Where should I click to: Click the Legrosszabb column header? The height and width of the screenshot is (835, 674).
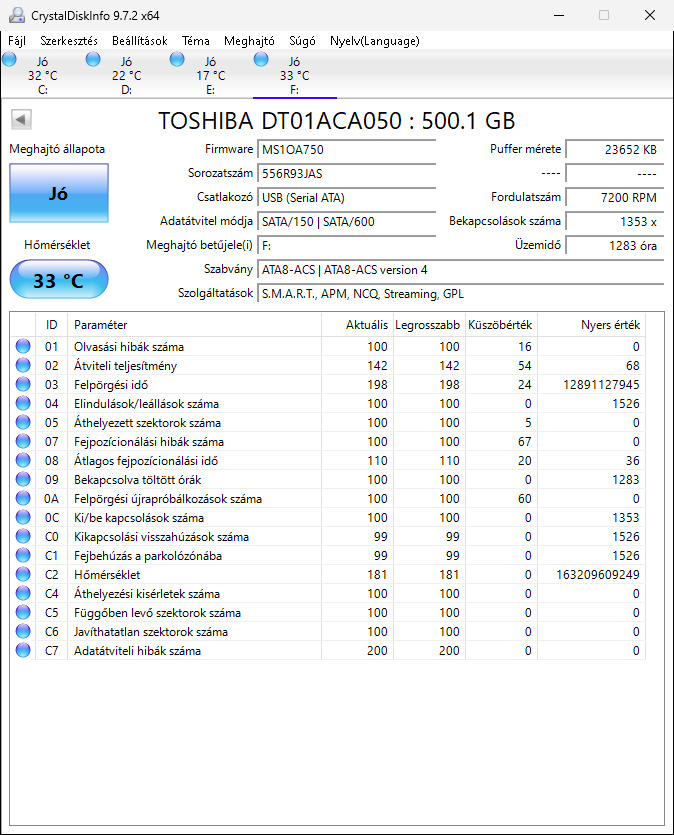[429, 325]
